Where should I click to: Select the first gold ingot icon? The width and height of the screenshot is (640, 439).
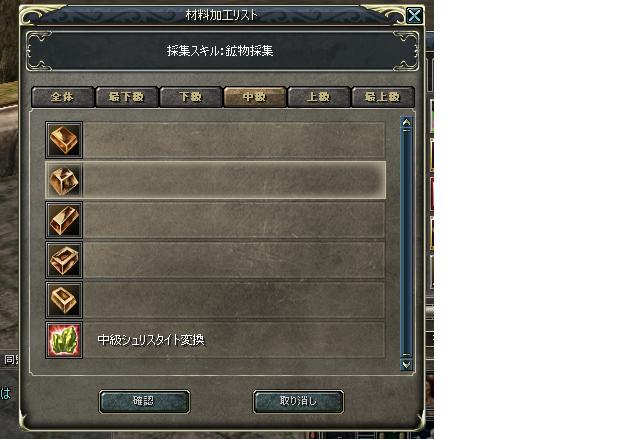[64, 140]
